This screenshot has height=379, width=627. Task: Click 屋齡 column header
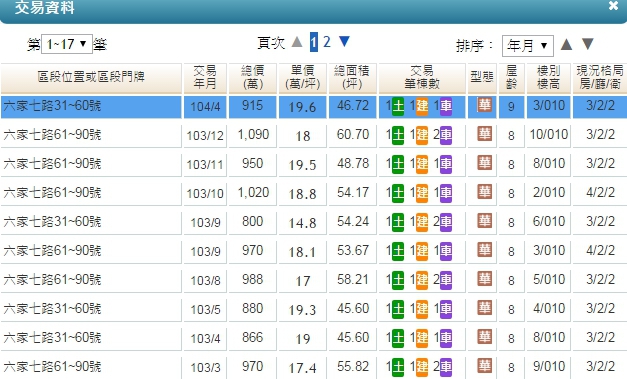(511, 78)
